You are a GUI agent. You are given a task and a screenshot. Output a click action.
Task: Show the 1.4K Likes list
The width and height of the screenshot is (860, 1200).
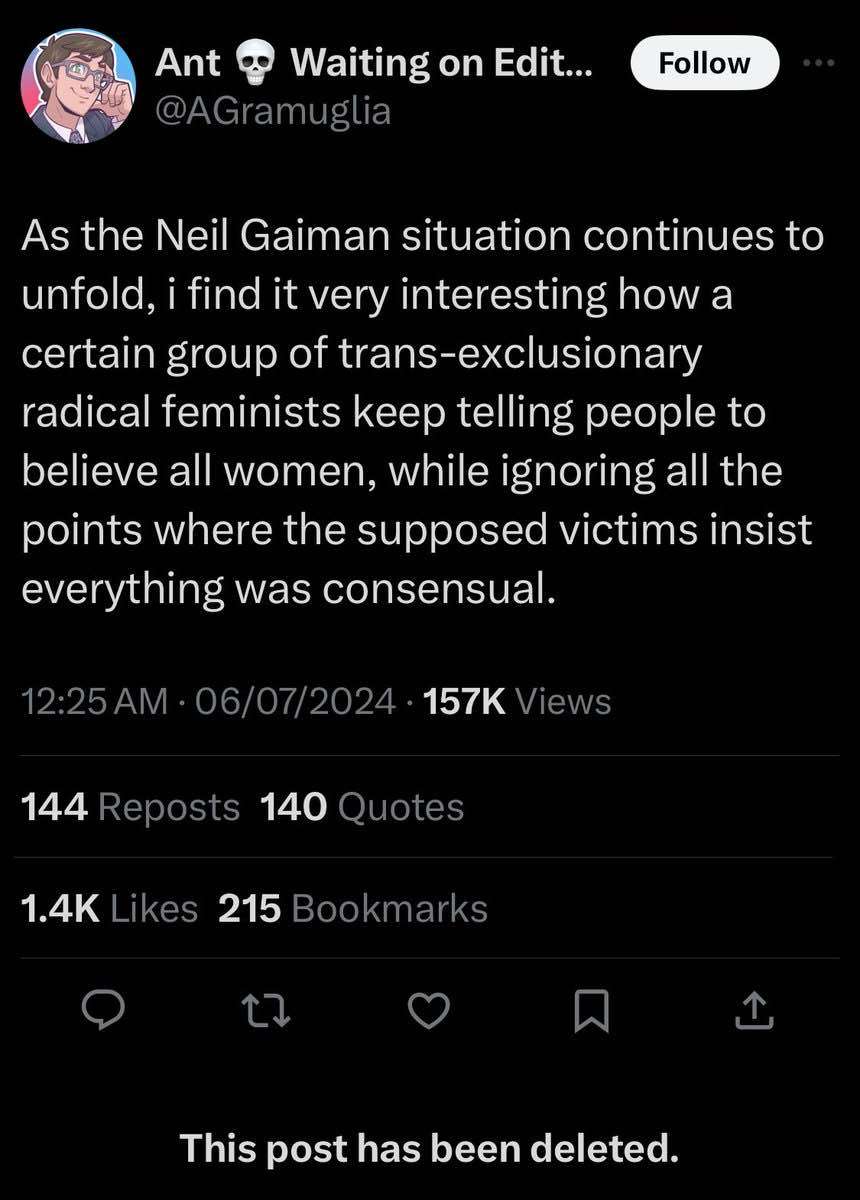[x=110, y=907]
